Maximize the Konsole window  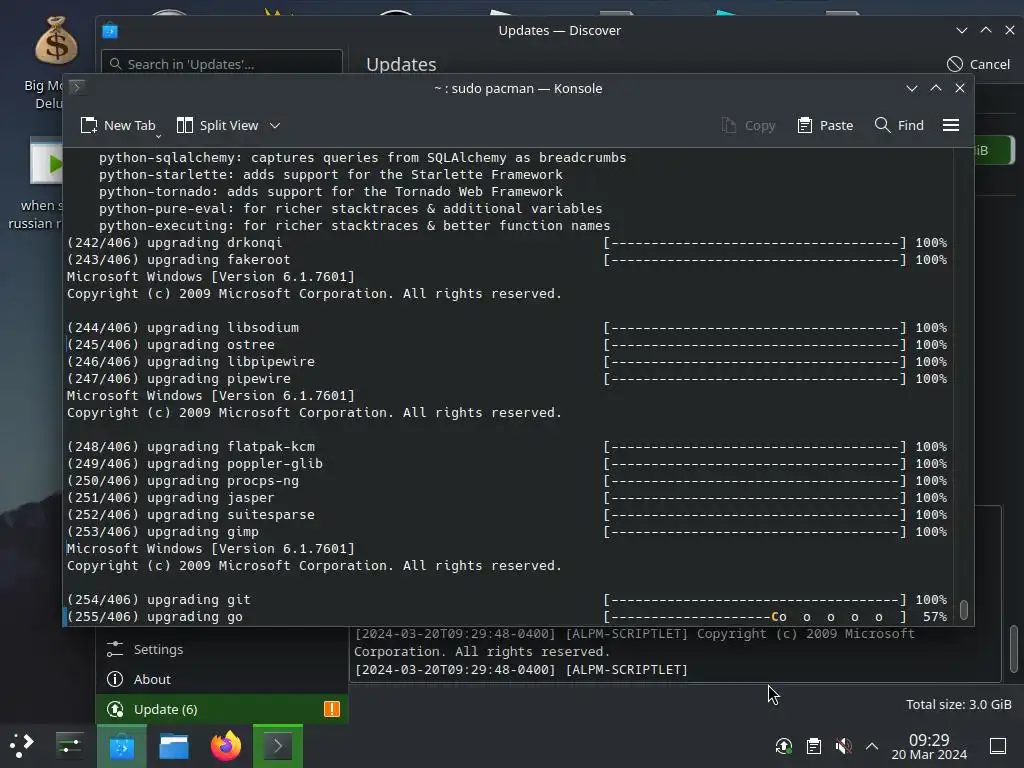(x=936, y=88)
